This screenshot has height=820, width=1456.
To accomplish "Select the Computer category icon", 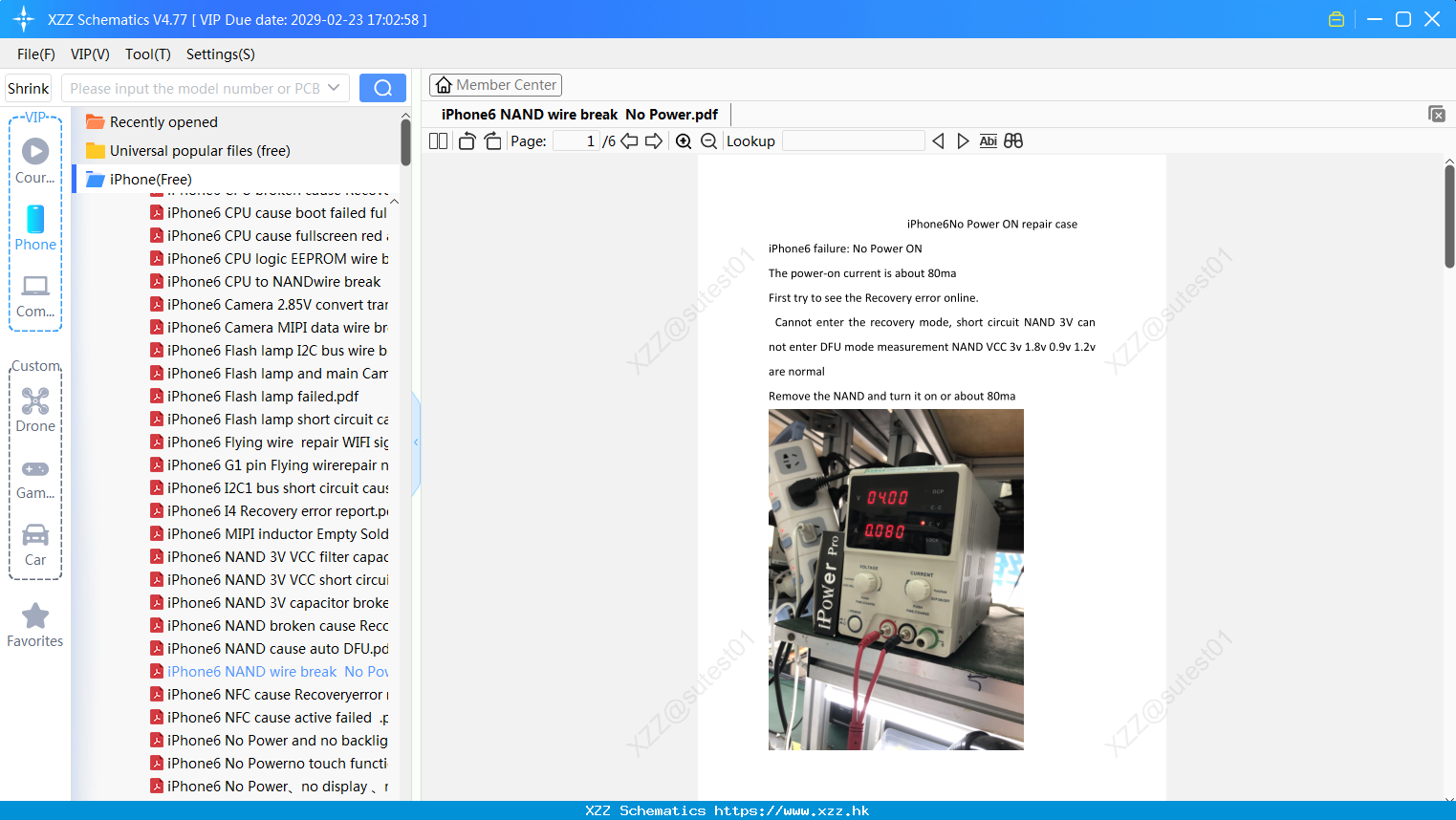I will pyautogui.click(x=35, y=295).
